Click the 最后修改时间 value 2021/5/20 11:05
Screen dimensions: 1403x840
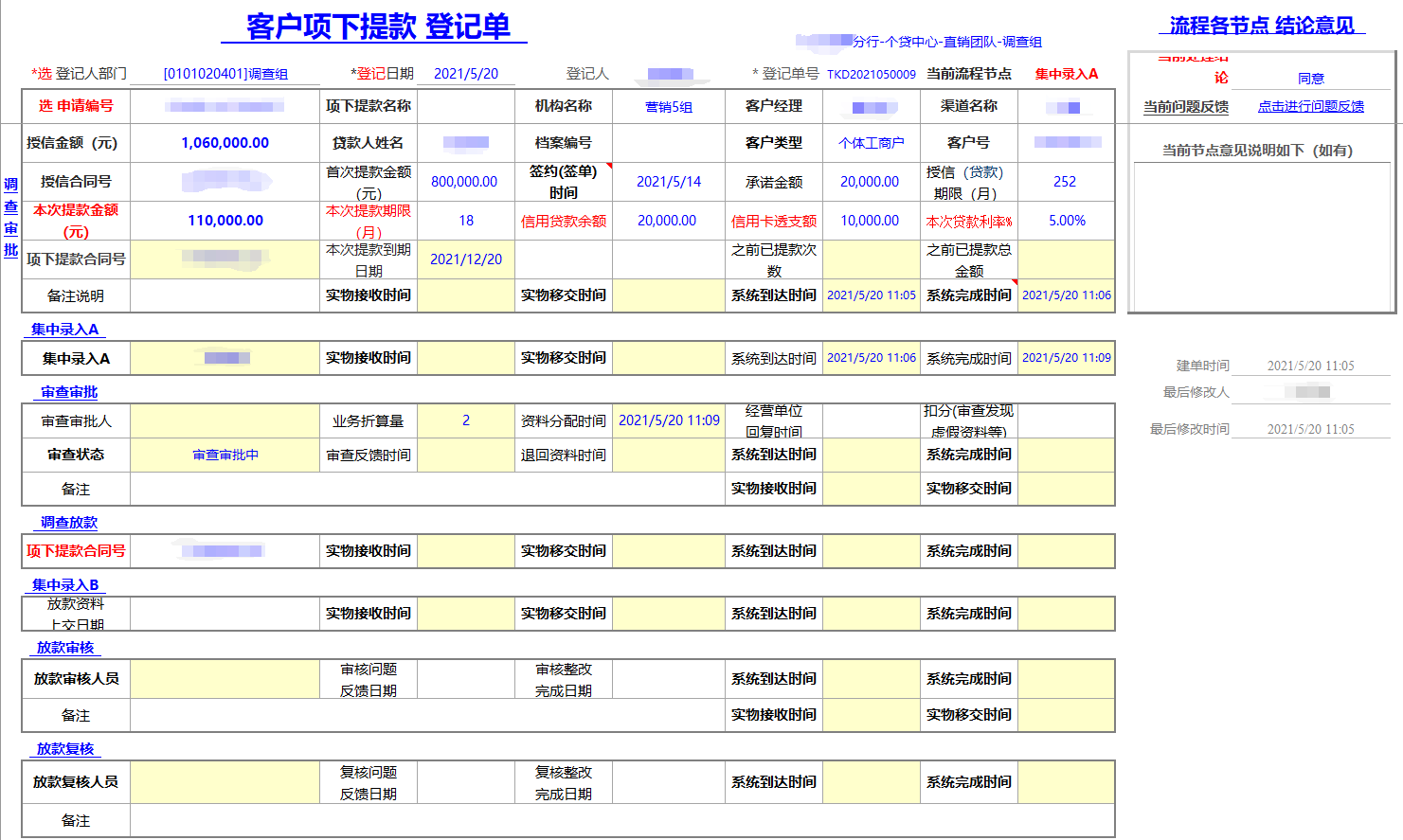pos(1311,429)
